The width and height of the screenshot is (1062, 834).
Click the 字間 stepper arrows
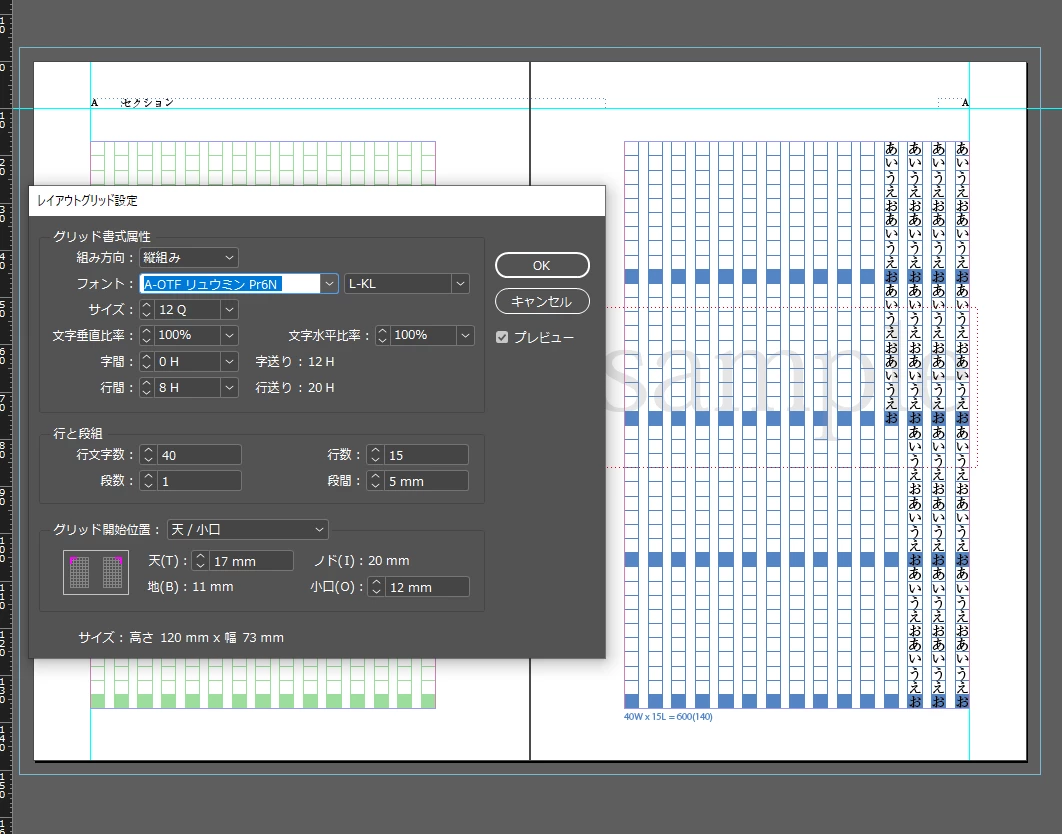[x=147, y=362]
